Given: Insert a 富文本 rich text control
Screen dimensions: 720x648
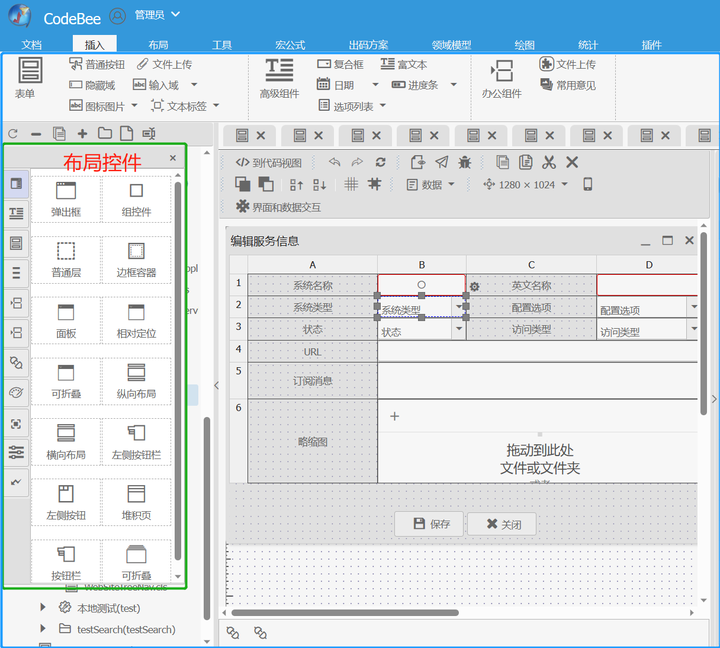Looking at the screenshot, I should pyautogui.click(x=404, y=64).
